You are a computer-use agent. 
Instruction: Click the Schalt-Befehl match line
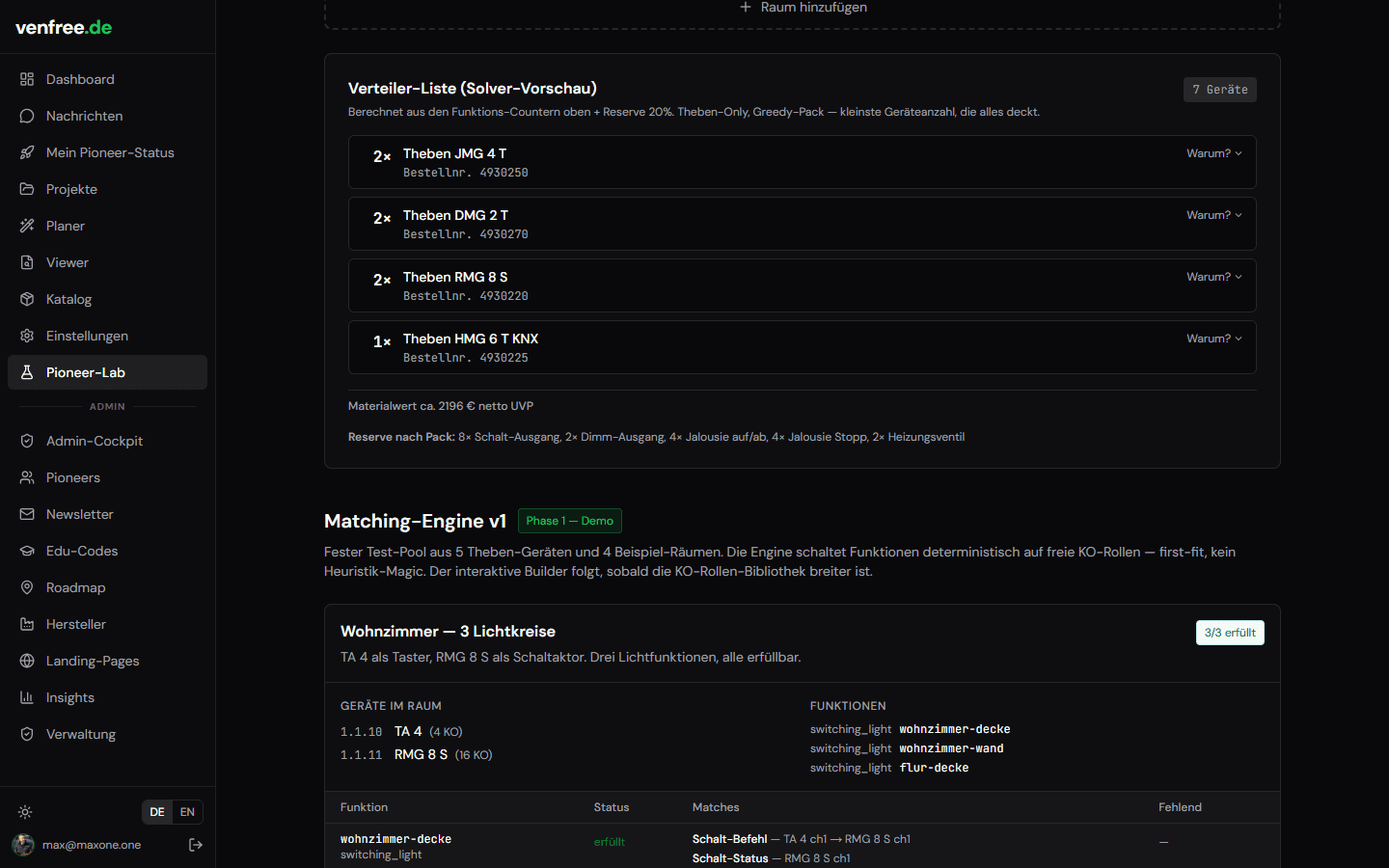(x=802, y=839)
